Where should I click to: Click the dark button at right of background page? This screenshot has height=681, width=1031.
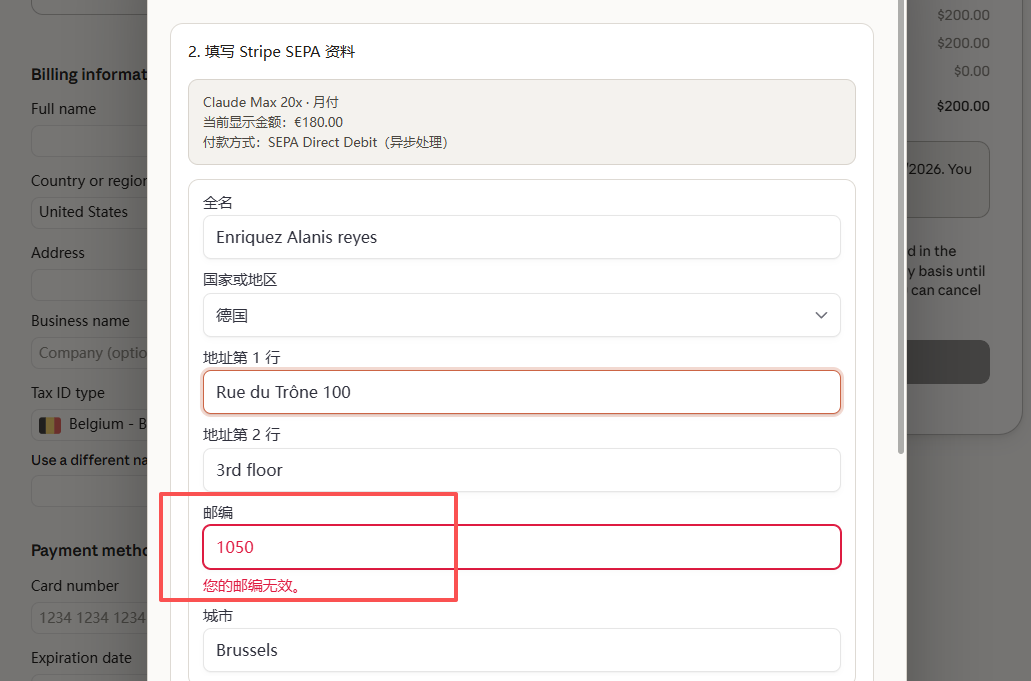[x=948, y=362]
